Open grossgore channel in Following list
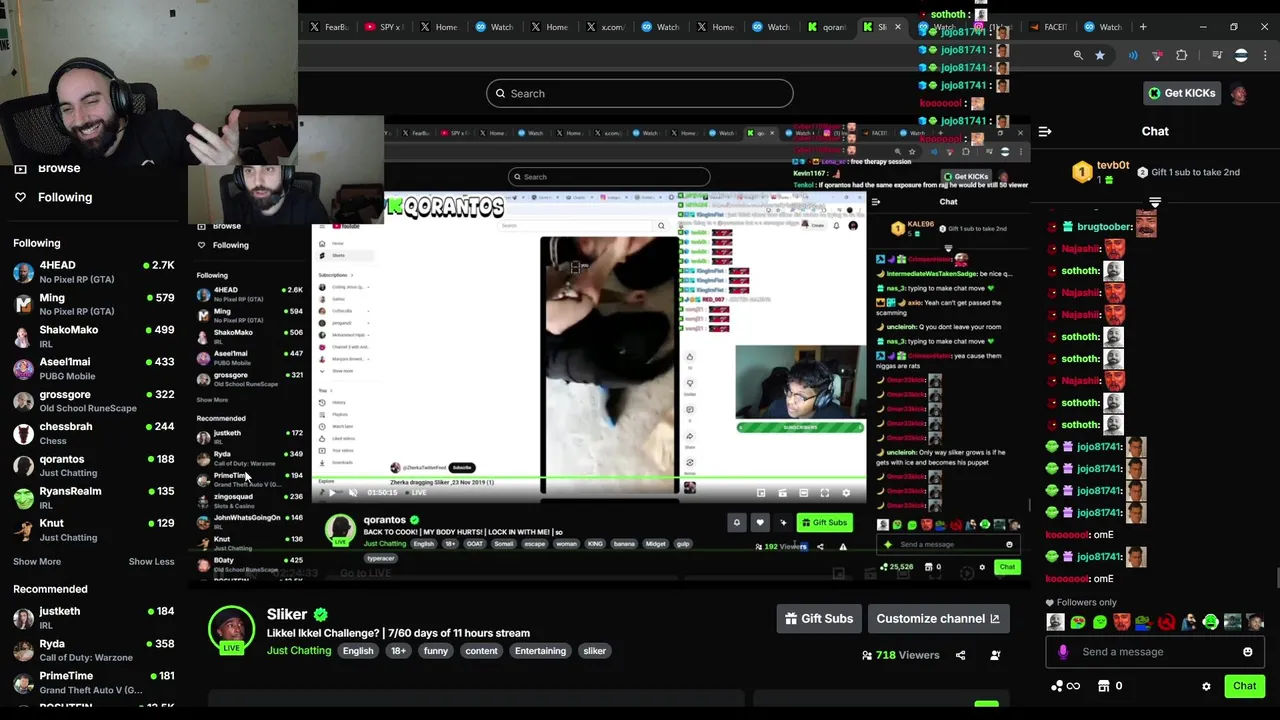The height and width of the screenshot is (720, 1280). (x=93, y=401)
